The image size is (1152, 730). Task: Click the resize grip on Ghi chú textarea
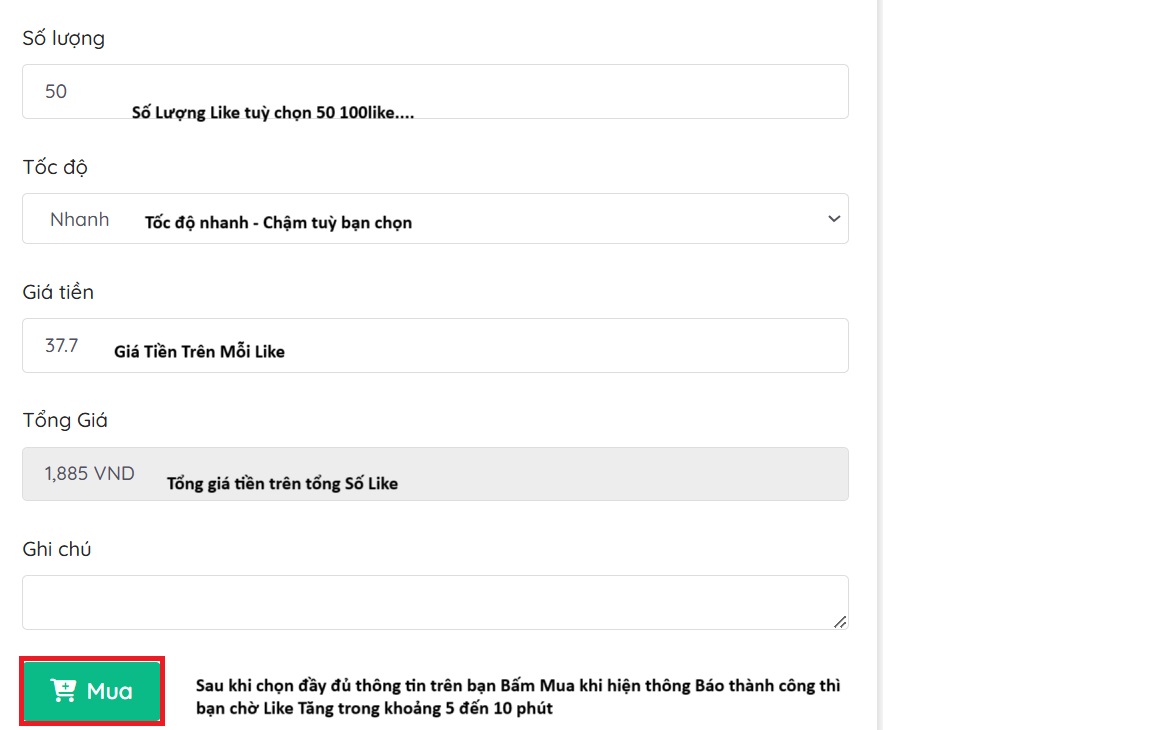tap(840, 622)
